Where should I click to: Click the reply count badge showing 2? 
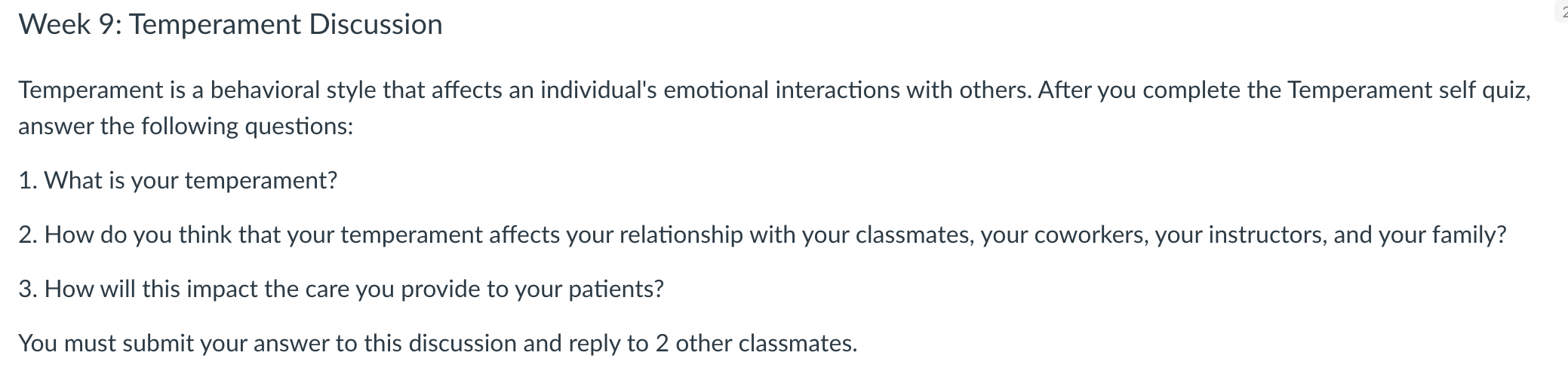click(1563, 12)
